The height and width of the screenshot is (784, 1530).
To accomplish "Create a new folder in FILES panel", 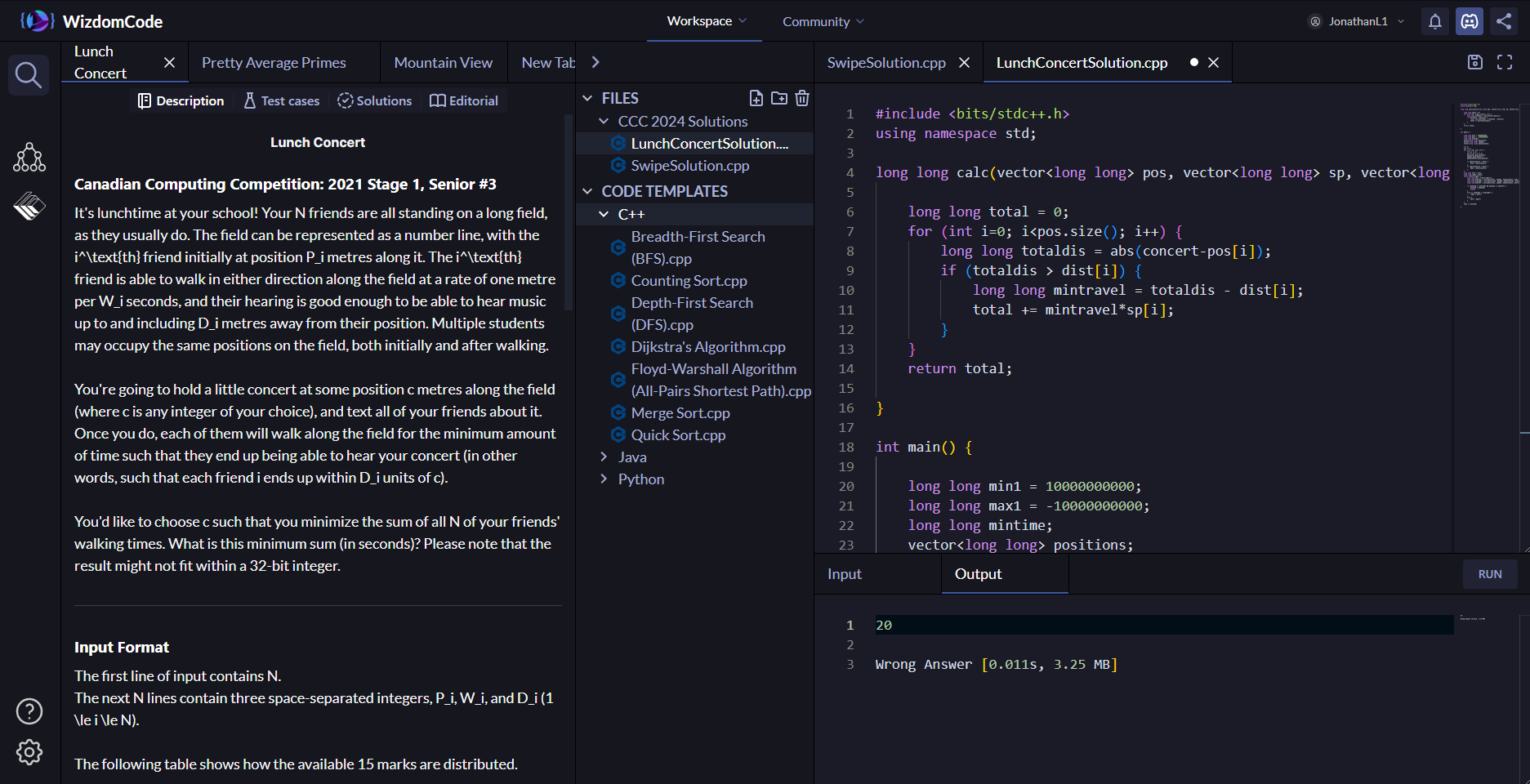I will pos(779,98).
